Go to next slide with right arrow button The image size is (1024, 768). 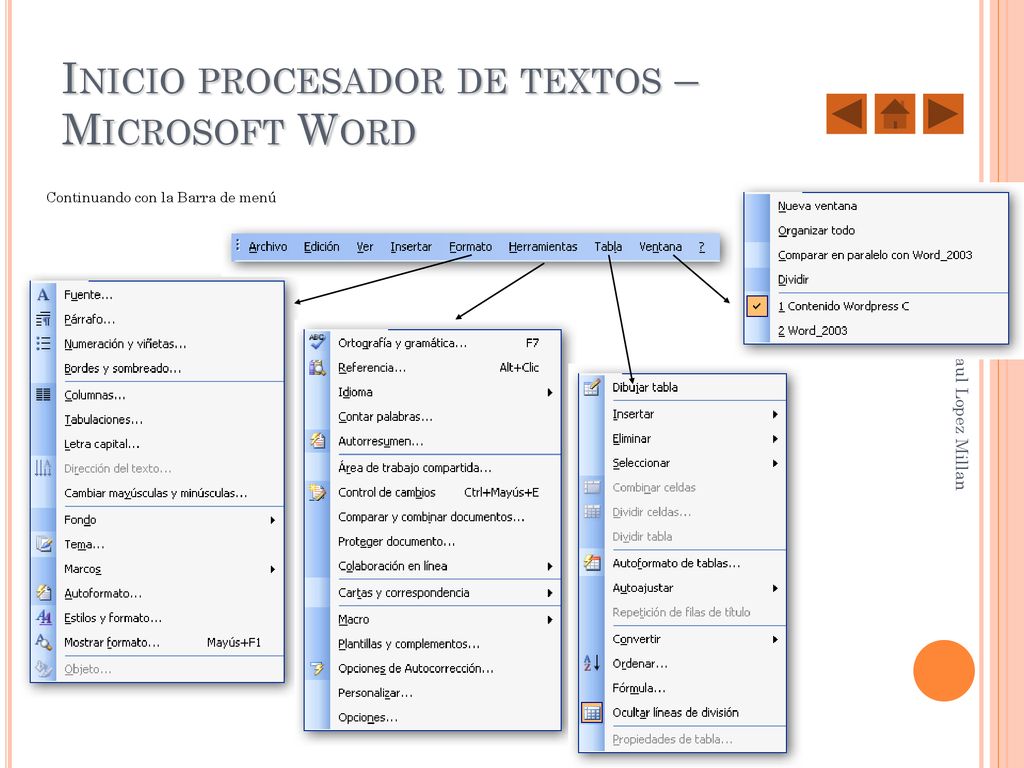pyautogui.click(x=943, y=114)
